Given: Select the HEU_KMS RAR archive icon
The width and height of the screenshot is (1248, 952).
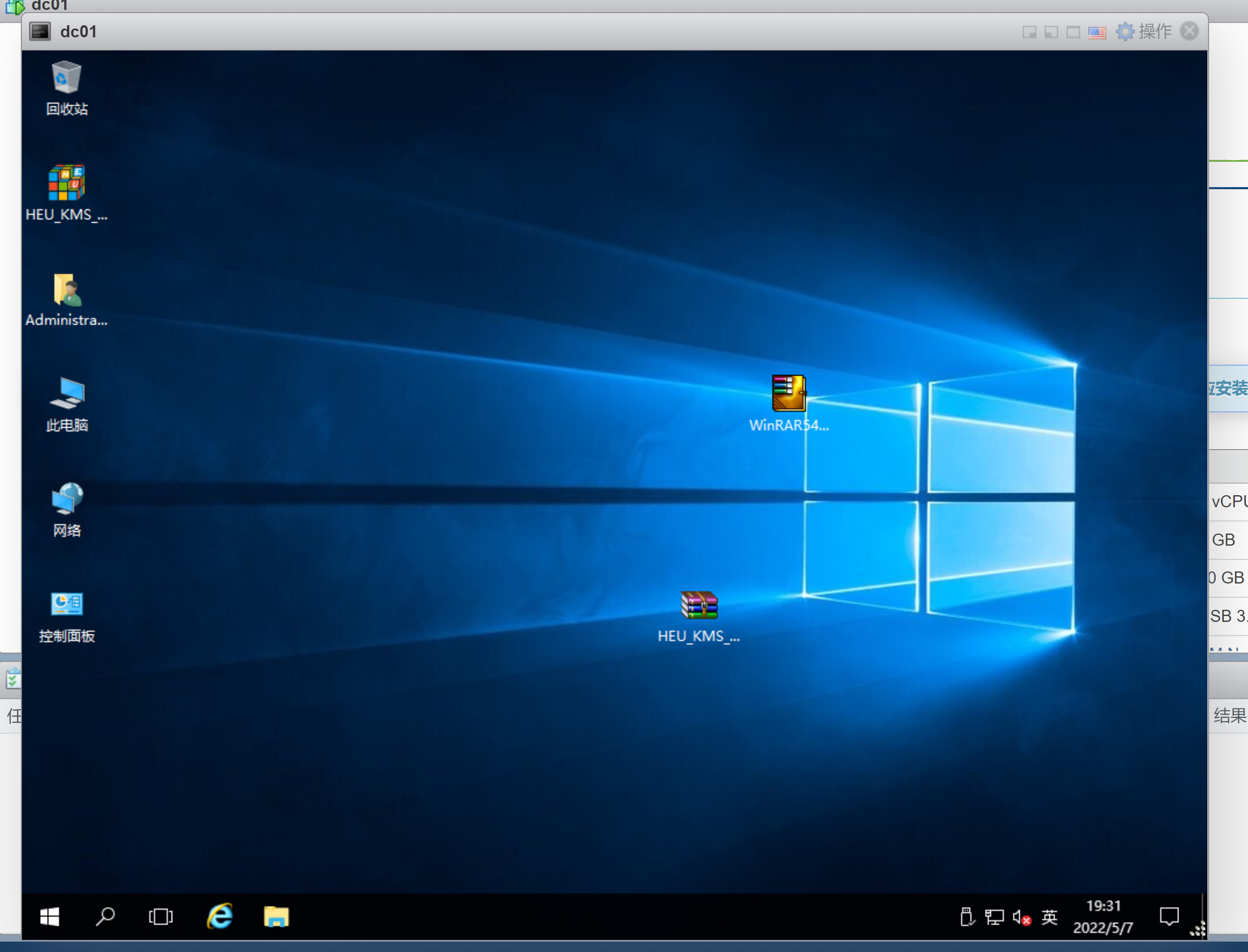Looking at the screenshot, I should pos(699,605).
